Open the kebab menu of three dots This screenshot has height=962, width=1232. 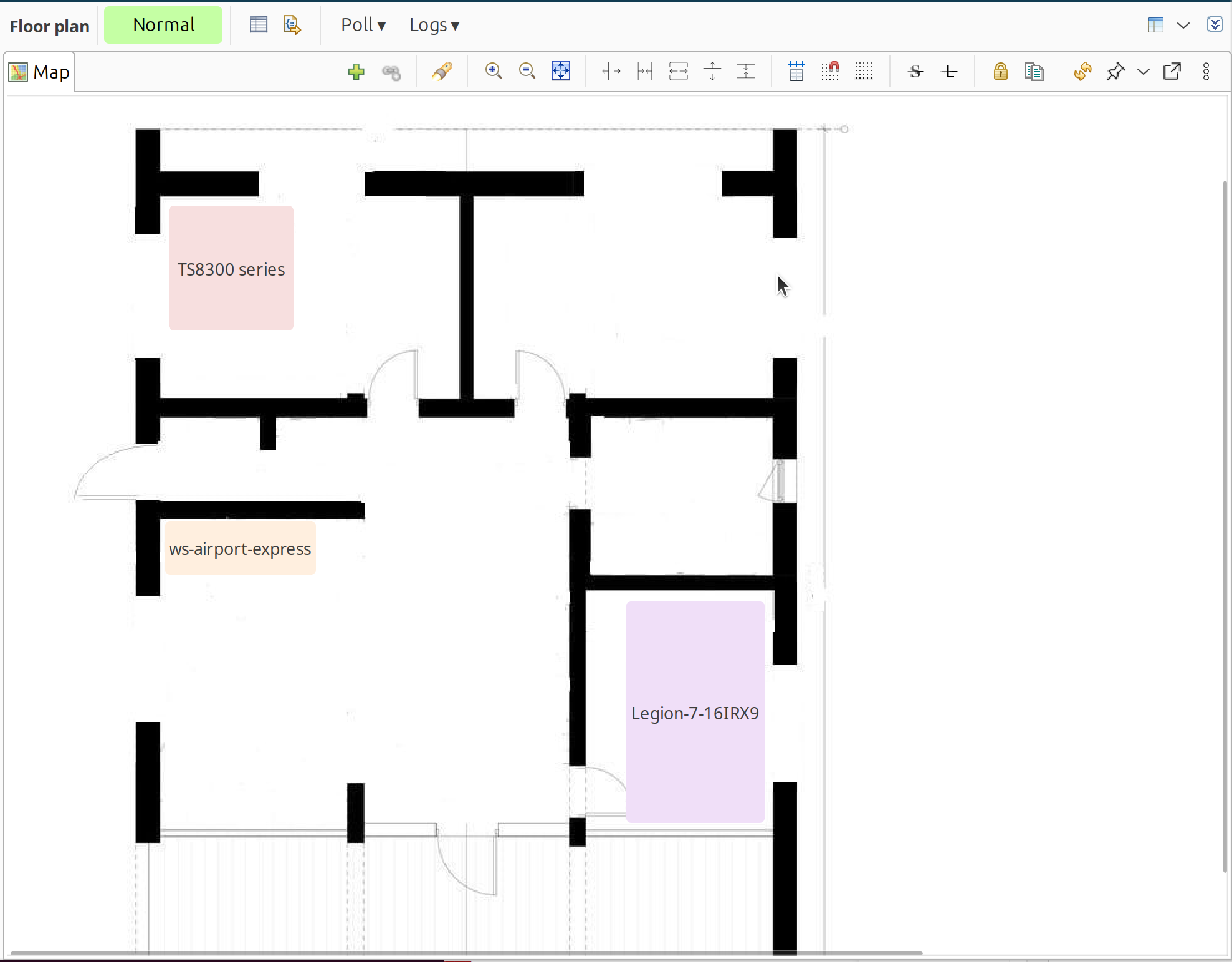(1205, 71)
